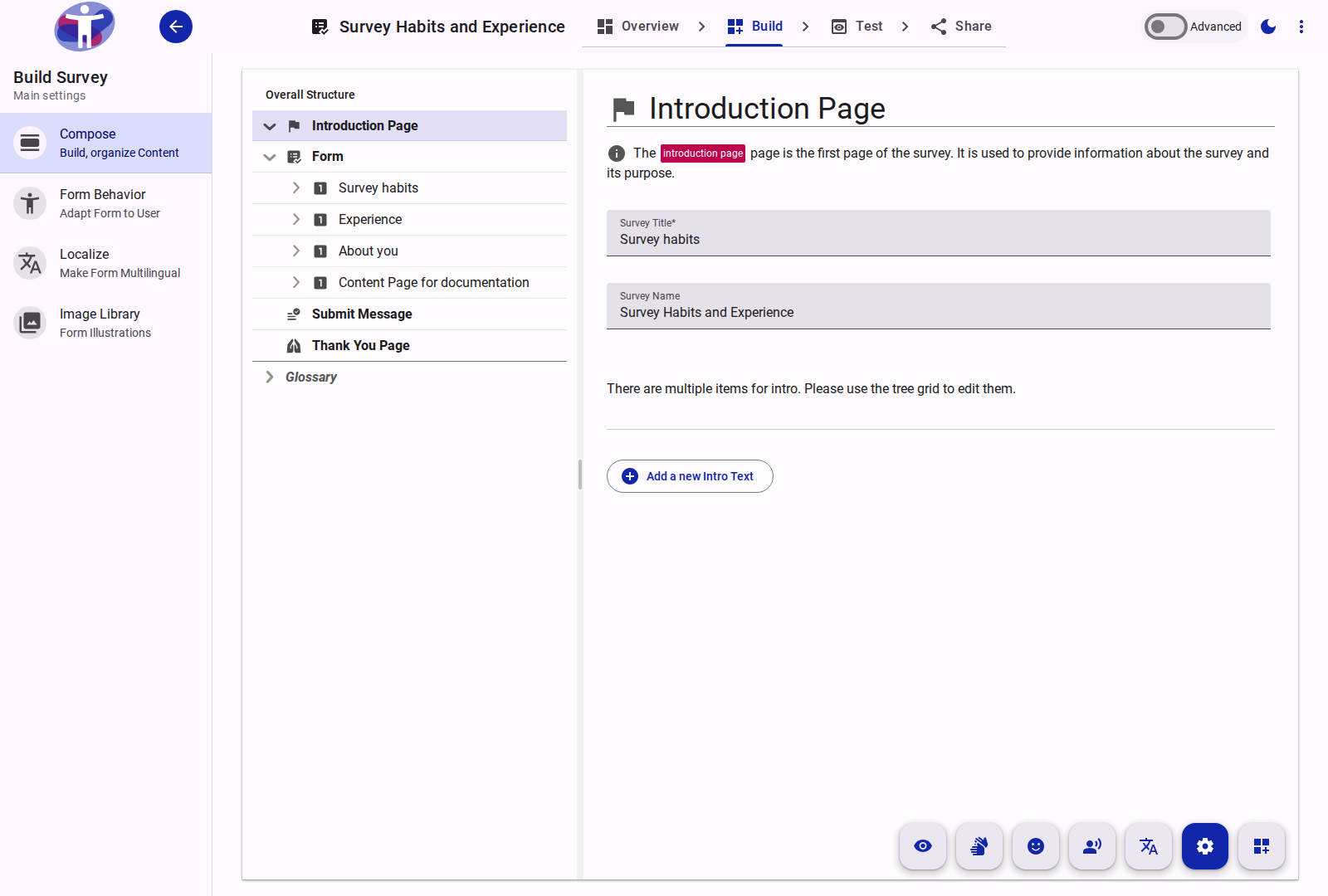Collapse the Introduction Page tree node
1328x896 pixels.
tap(270, 126)
